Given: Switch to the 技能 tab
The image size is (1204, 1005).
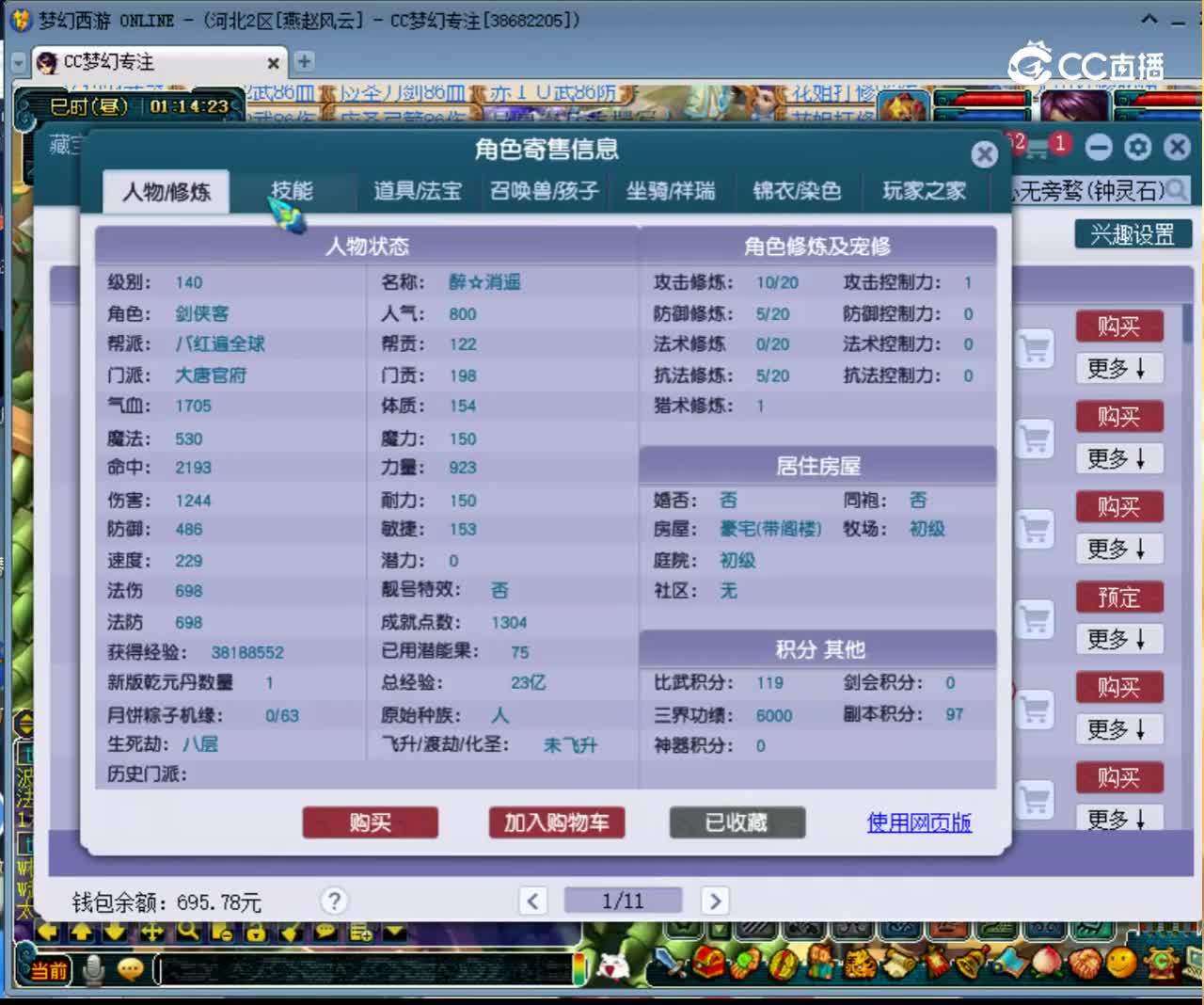Looking at the screenshot, I should point(293,191).
